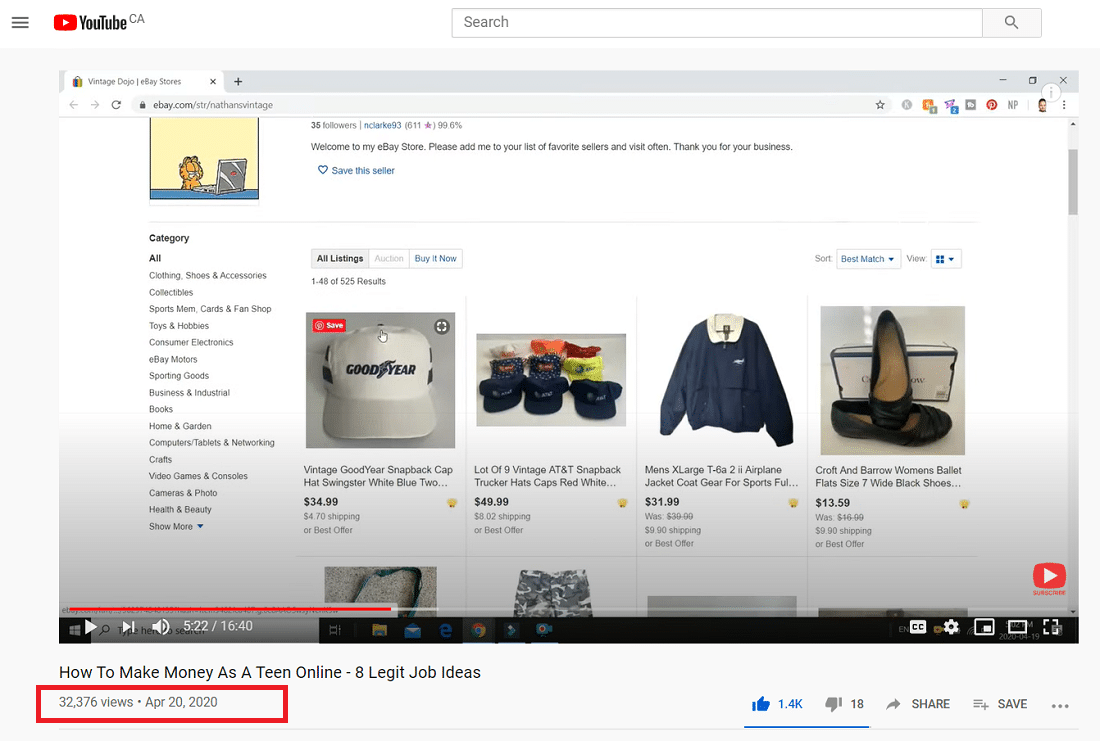
Task: Play the video
Action: click(90, 627)
